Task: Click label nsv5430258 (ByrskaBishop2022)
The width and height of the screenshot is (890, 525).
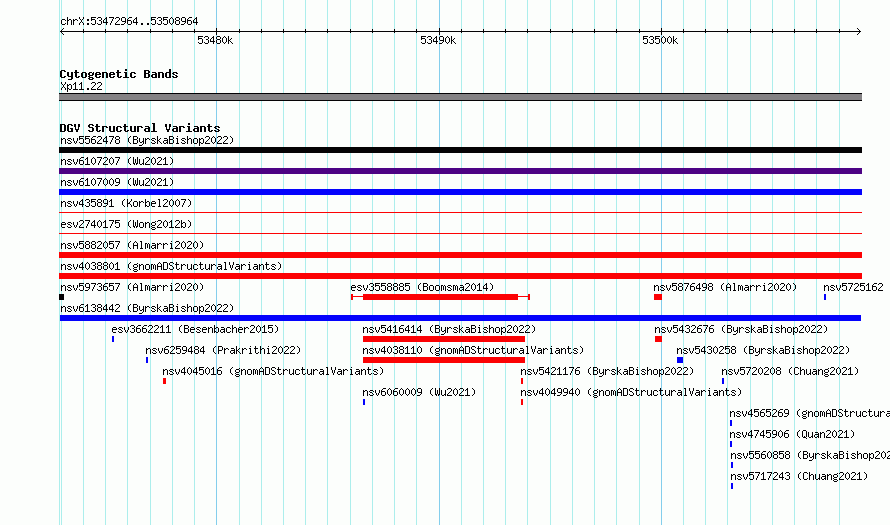Action: pos(763,350)
